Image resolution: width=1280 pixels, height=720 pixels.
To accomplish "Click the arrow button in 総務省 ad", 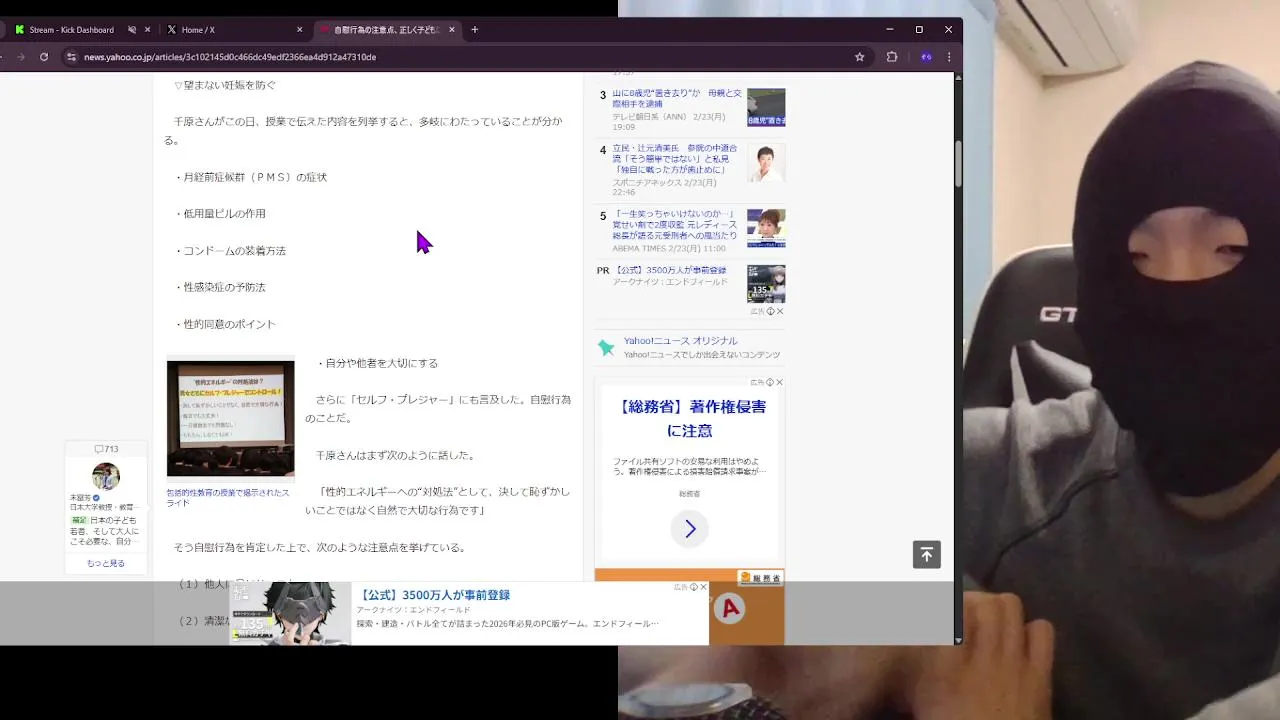I will pyautogui.click(x=690, y=529).
